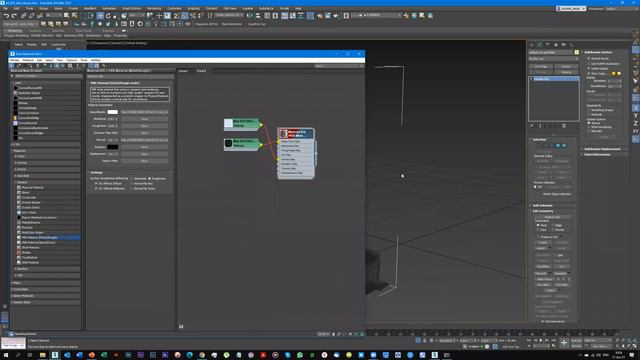Toggle Normal Flip Red checkbox
This screenshot has width=640, height=360.
tap(132, 184)
